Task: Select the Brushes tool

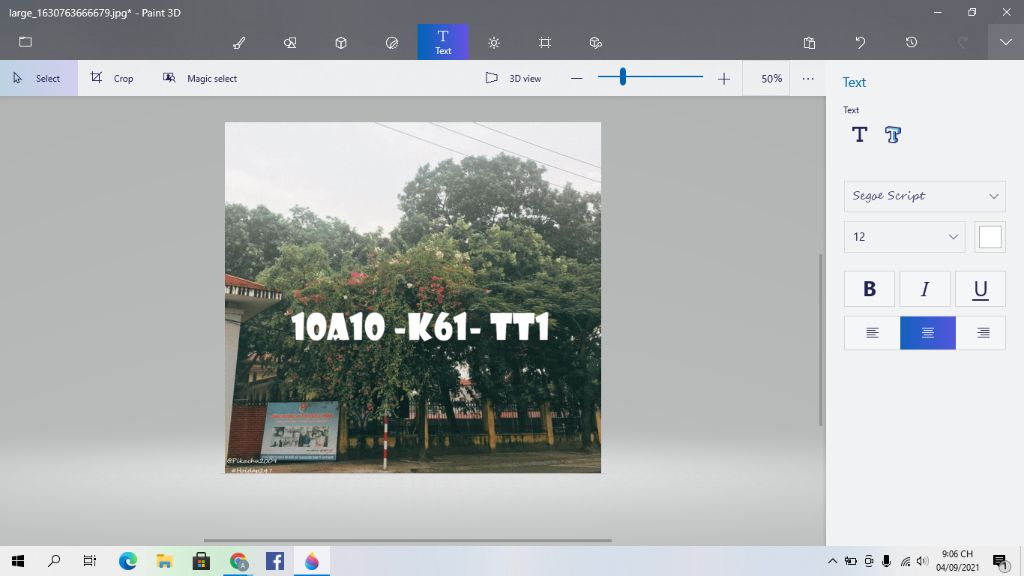Action: click(238, 42)
